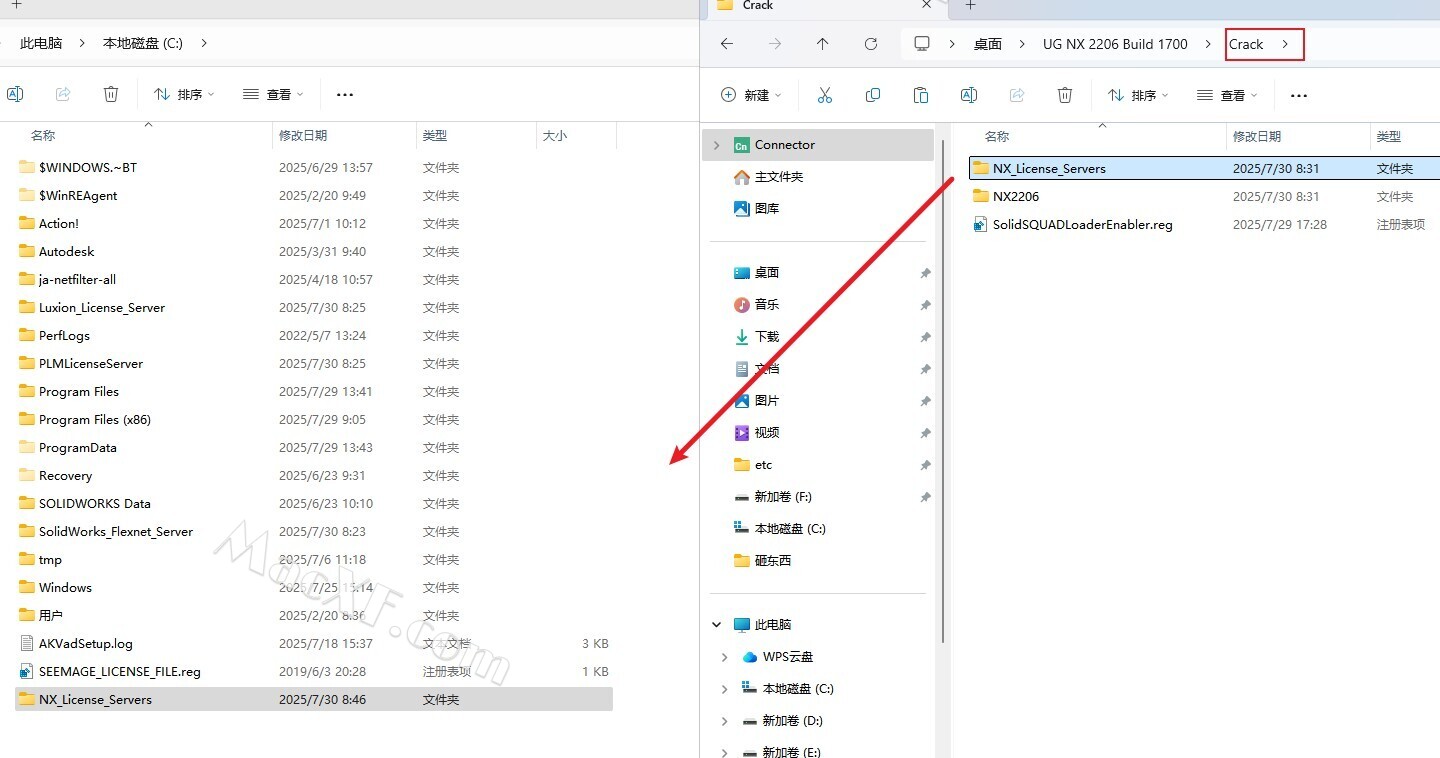
Task: Expand 本地磁盘 (C:) under 此电脑
Action: pyautogui.click(x=725, y=689)
